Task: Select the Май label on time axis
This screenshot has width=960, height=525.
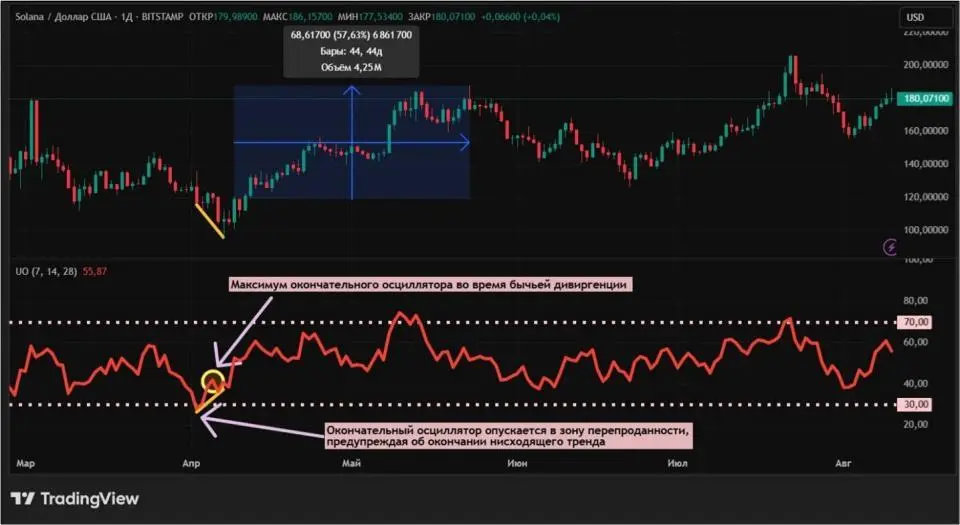Action: pos(351,464)
